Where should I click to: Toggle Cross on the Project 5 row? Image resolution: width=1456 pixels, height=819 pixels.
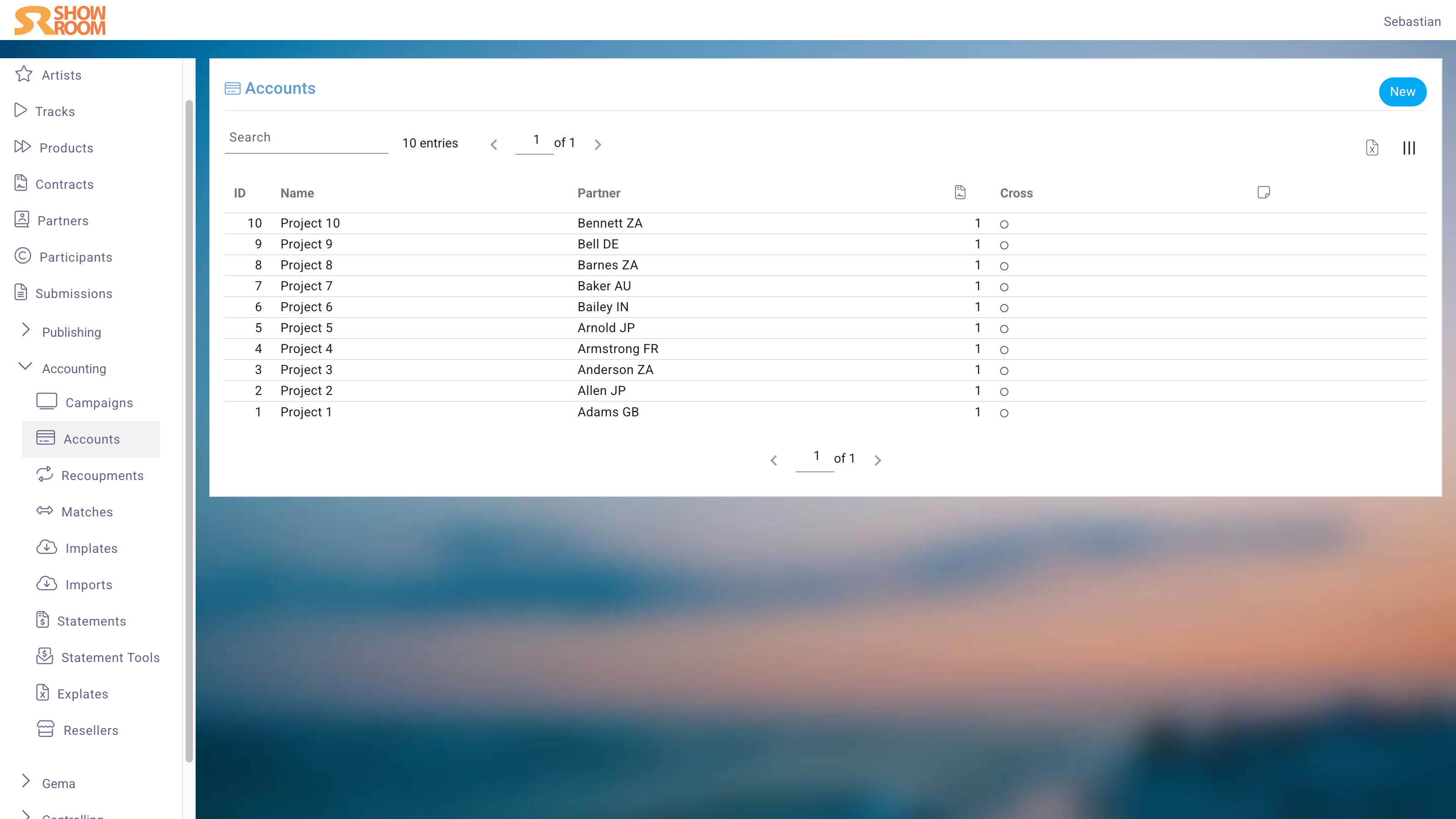(x=1004, y=329)
